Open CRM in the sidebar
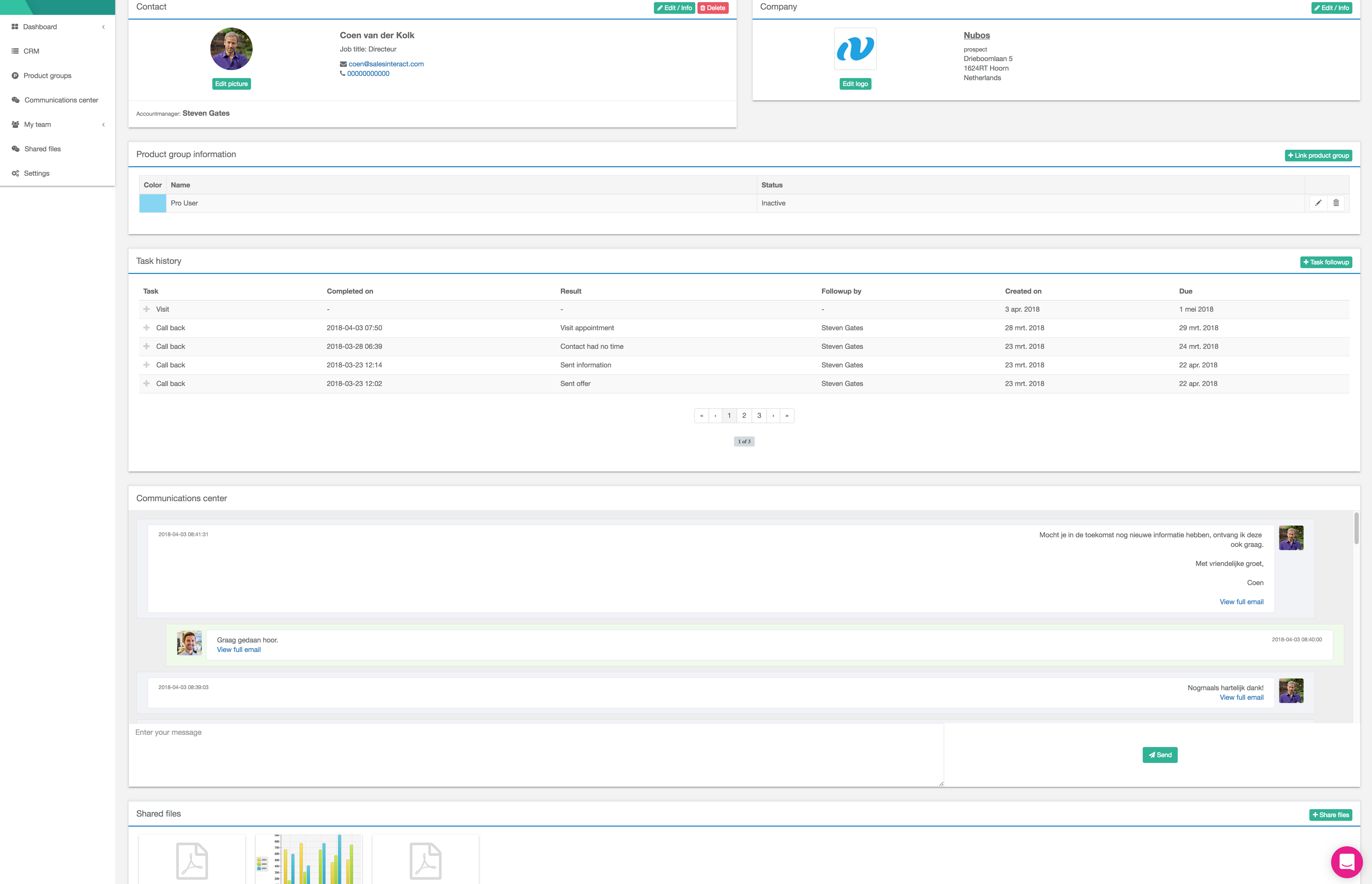The image size is (1372, 884). pos(32,51)
